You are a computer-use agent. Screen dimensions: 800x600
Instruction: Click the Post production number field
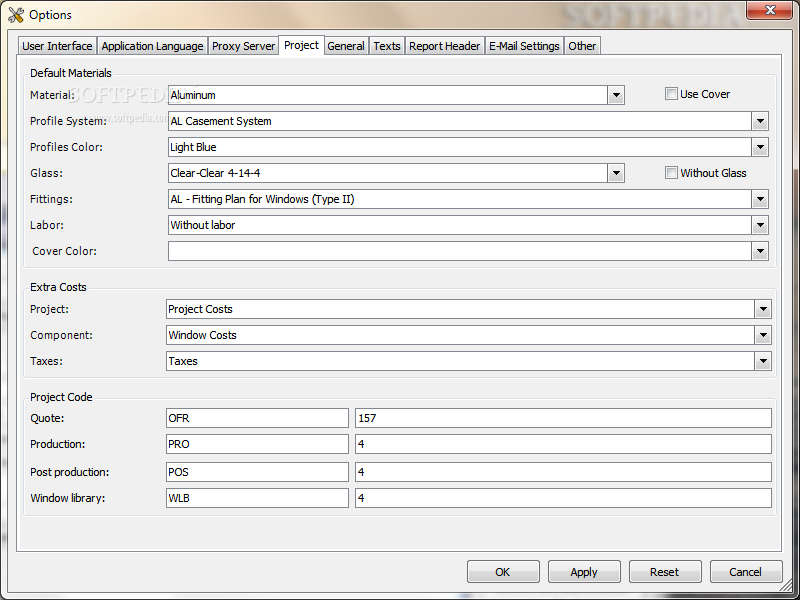tap(563, 472)
